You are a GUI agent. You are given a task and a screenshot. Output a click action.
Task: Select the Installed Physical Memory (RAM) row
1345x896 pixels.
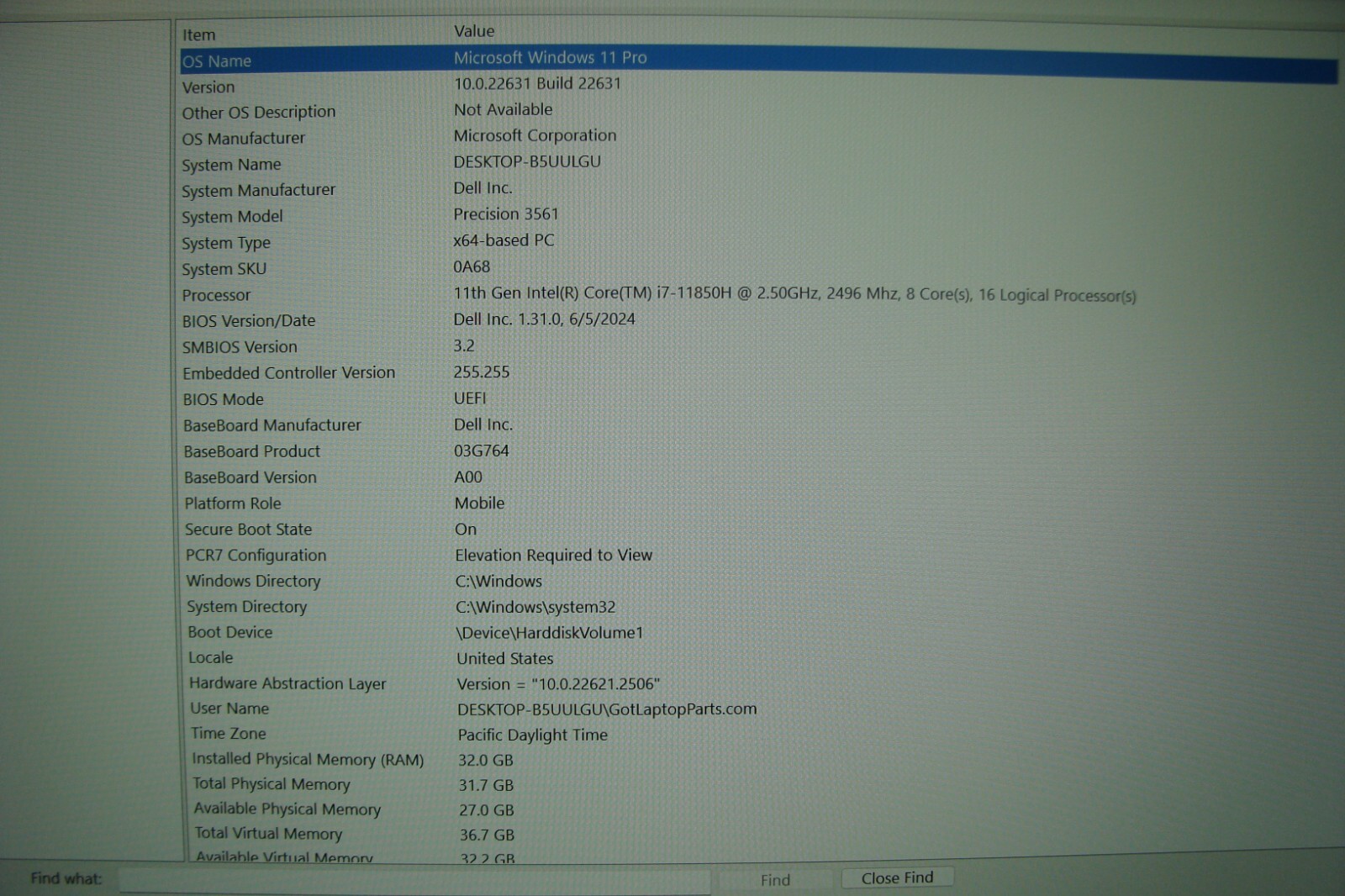point(308,759)
